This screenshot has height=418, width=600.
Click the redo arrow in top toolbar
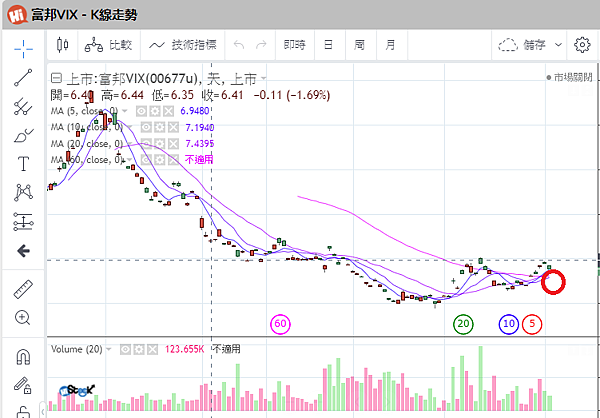click(261, 45)
